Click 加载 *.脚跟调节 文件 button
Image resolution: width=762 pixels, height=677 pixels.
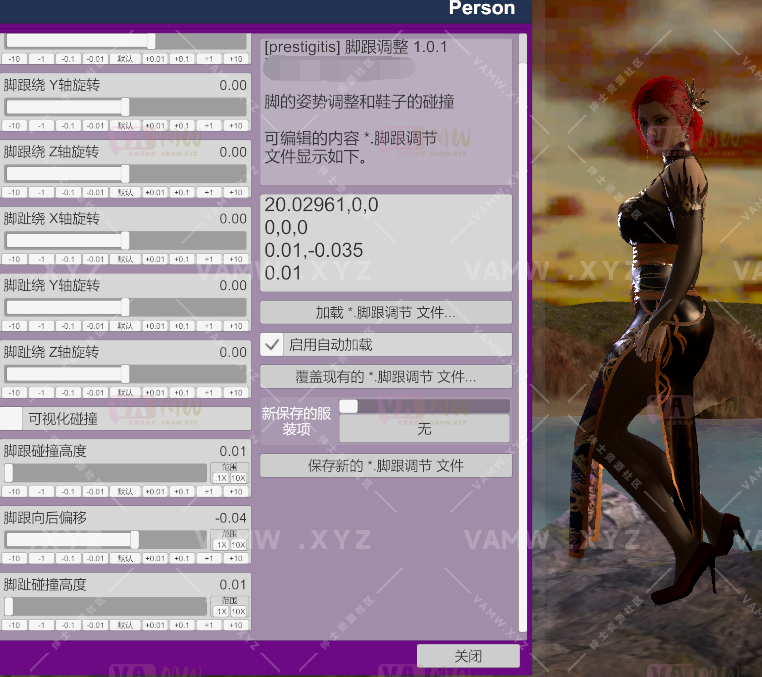[x=386, y=313]
